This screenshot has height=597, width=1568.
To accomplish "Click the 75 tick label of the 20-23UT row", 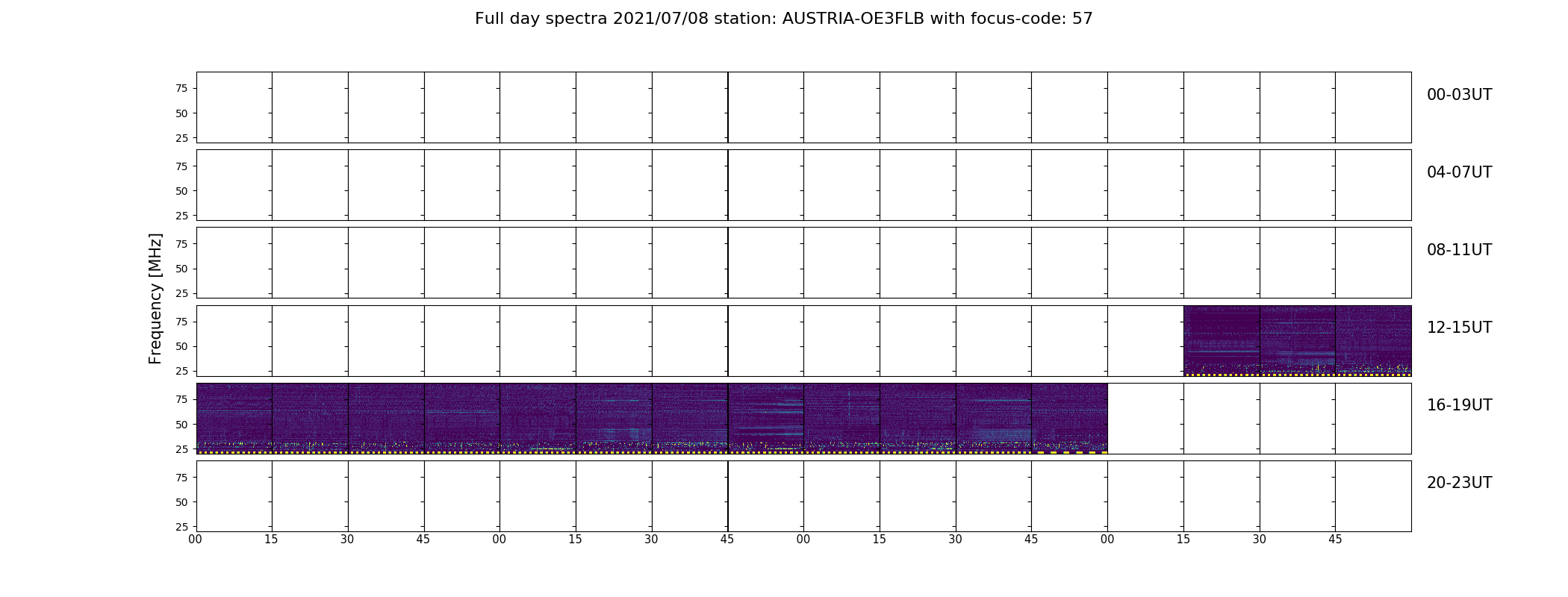I will (x=181, y=478).
